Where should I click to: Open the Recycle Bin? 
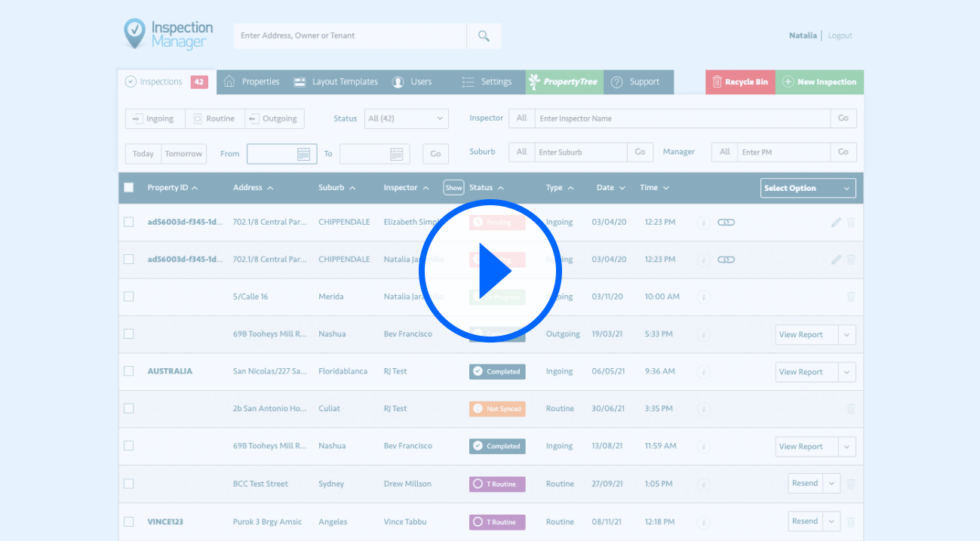click(x=740, y=82)
